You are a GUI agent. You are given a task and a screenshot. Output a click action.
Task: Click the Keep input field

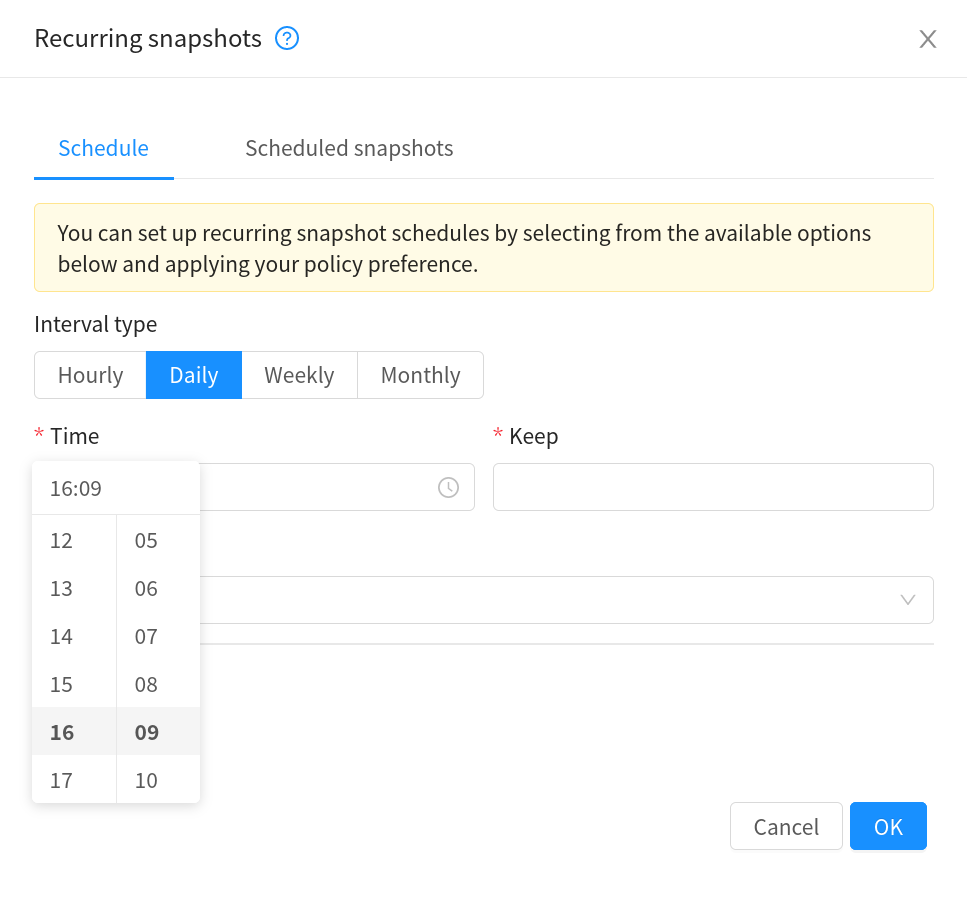[713, 487]
